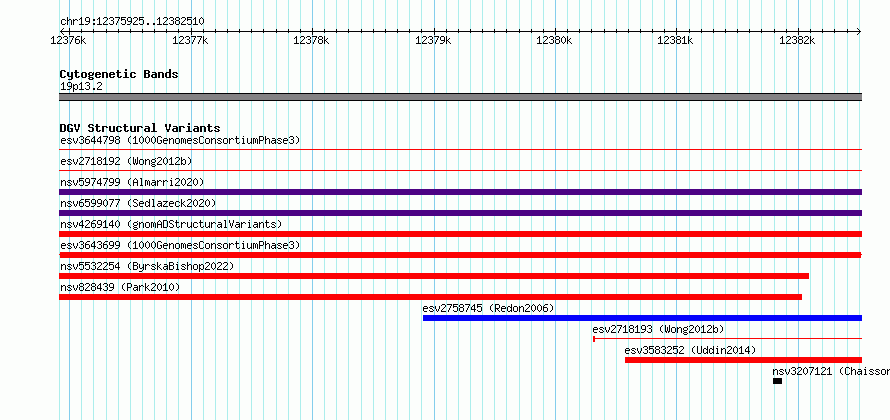
Task: Open variant esv2758745 (Redon2006) label
Action: click(x=488, y=308)
